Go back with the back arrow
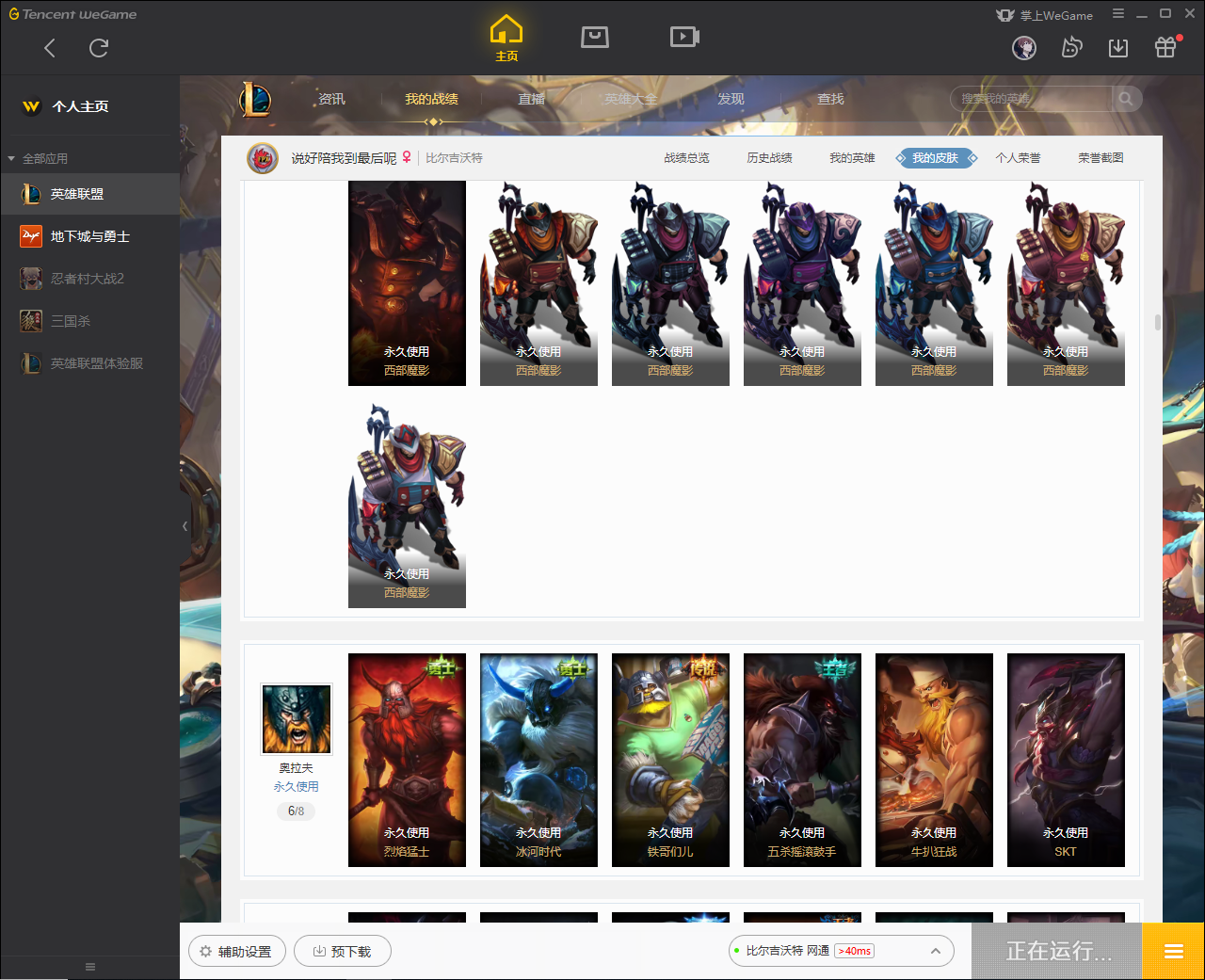The image size is (1205, 980). 50,48
